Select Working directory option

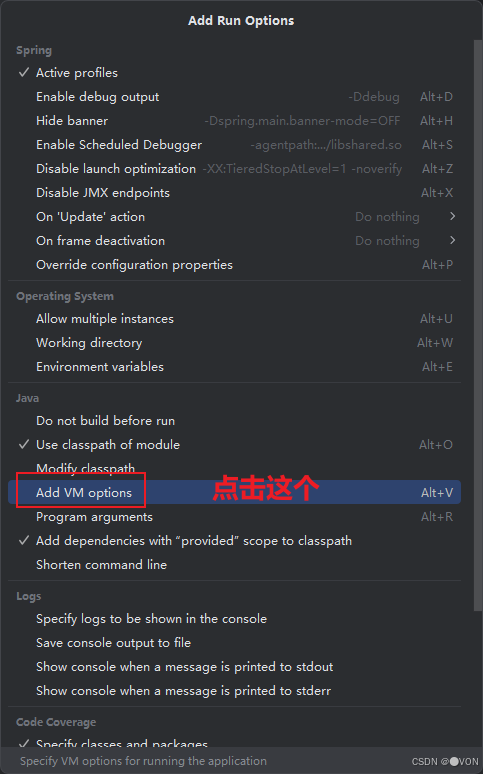coord(234,343)
